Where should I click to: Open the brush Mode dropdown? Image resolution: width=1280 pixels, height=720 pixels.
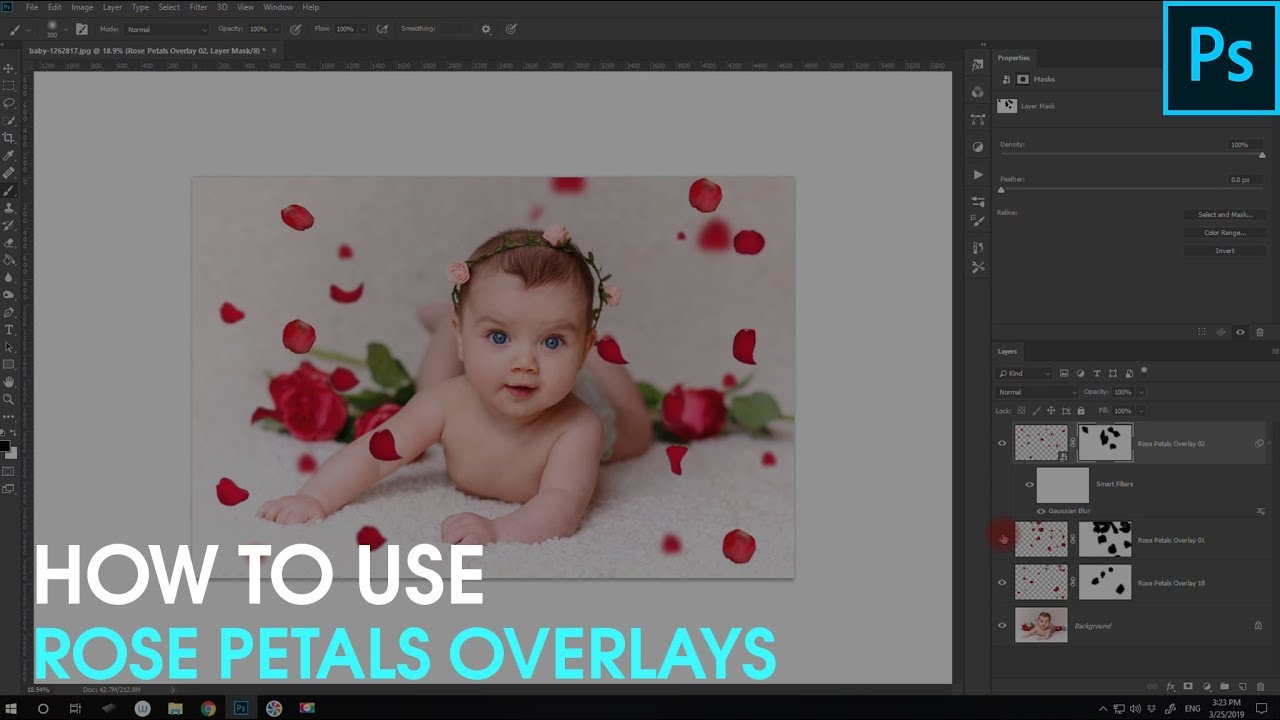click(x=166, y=29)
